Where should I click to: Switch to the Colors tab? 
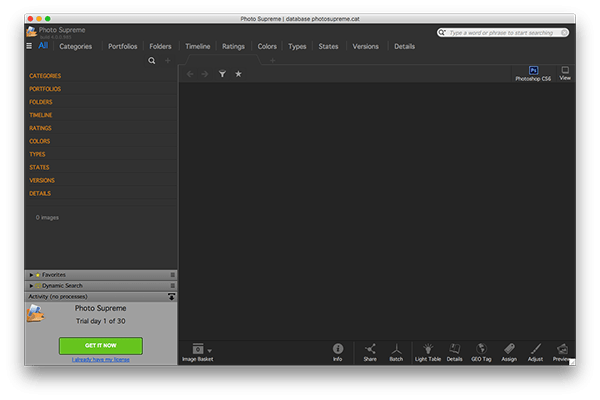tap(267, 46)
